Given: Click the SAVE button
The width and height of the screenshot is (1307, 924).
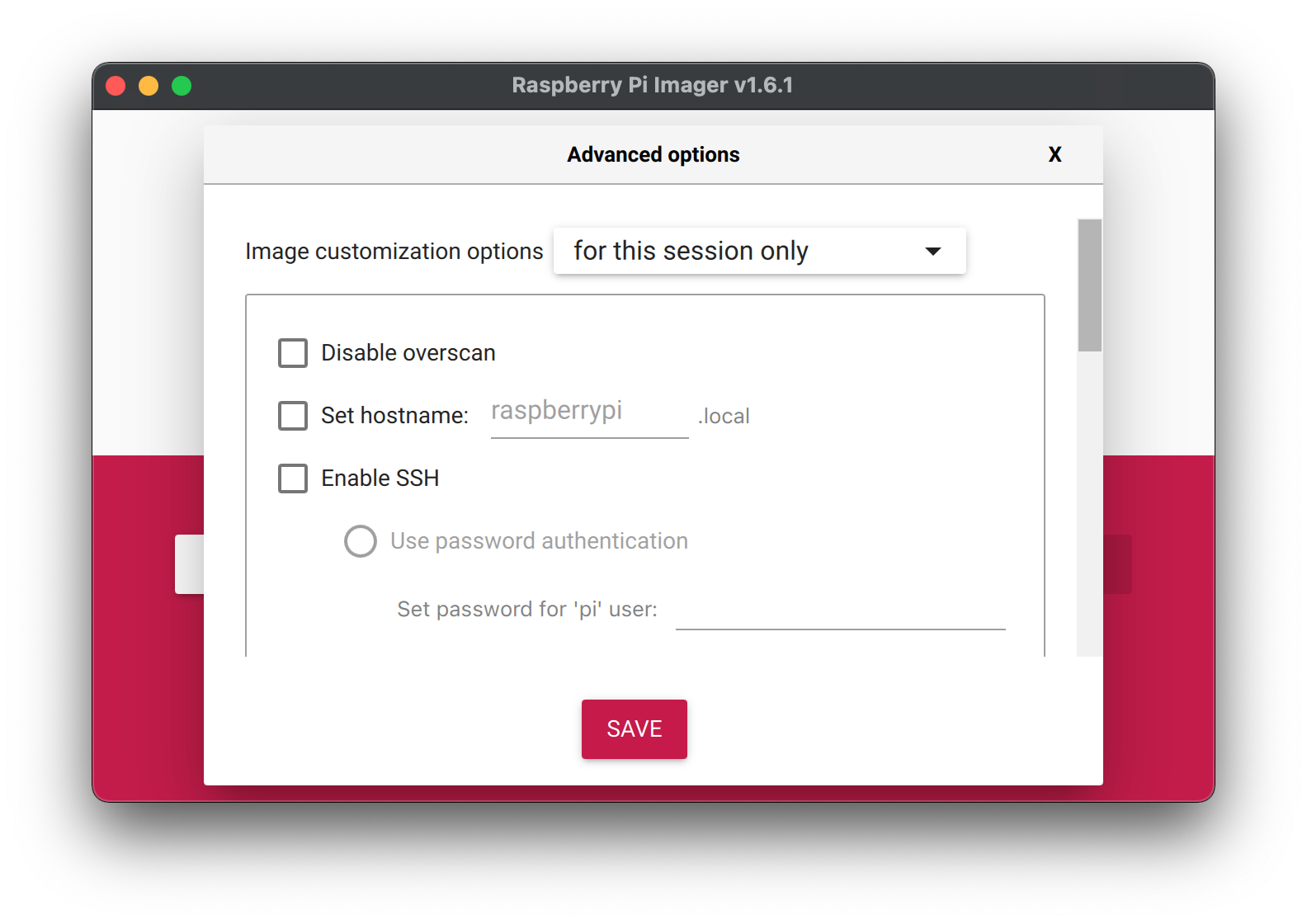Looking at the screenshot, I should click(634, 729).
